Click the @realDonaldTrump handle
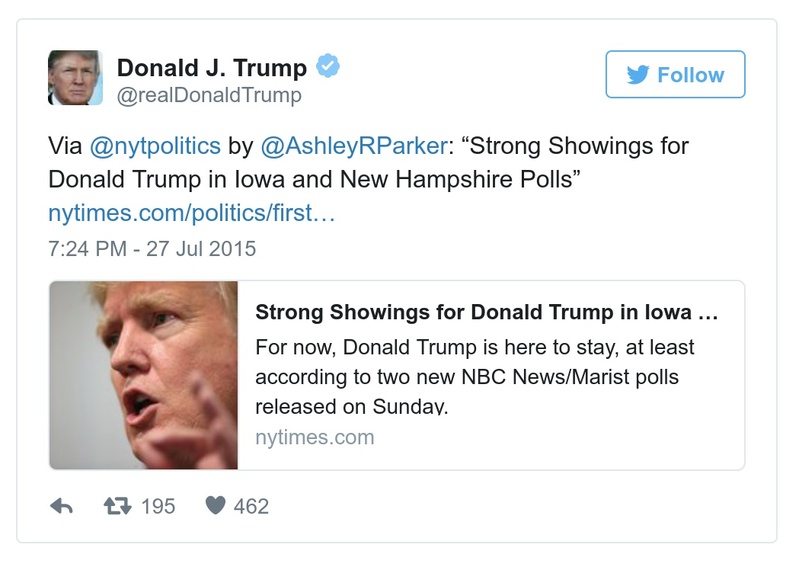799x567 pixels. click(x=209, y=95)
